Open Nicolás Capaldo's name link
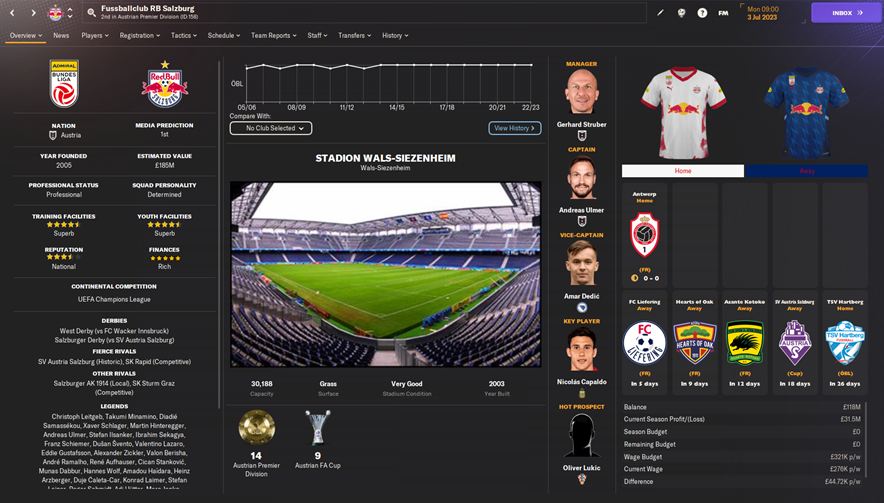884x503 pixels. click(x=582, y=382)
